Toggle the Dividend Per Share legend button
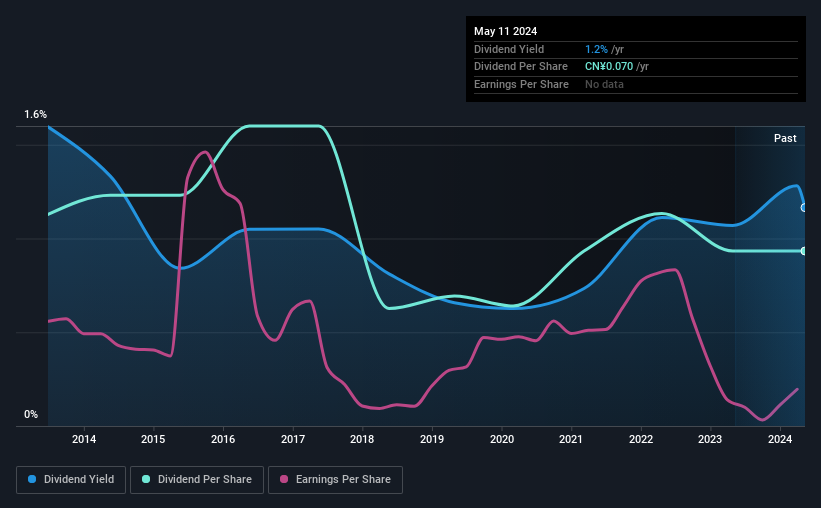 [197, 480]
